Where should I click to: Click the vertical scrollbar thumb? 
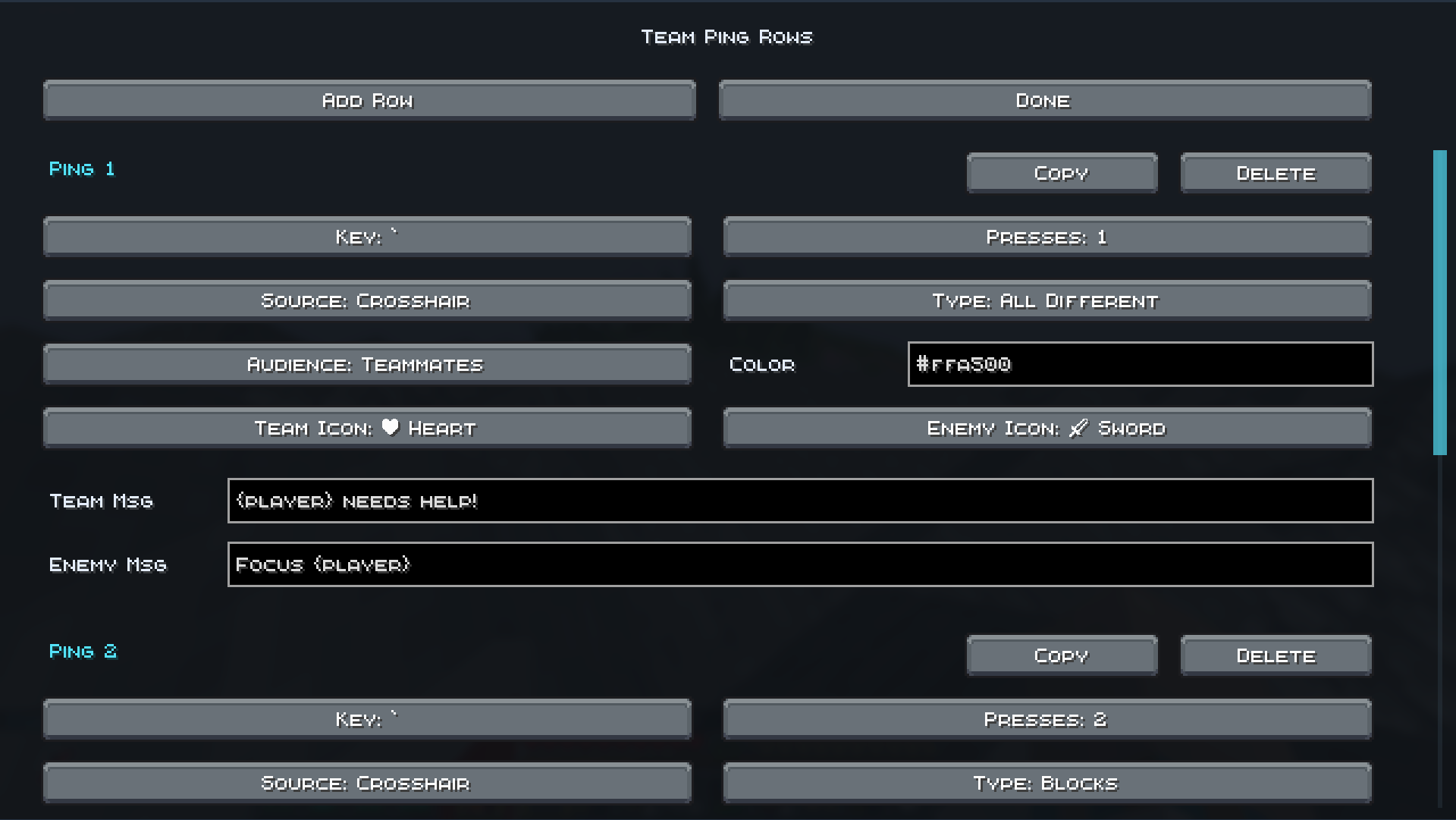click(x=1439, y=303)
